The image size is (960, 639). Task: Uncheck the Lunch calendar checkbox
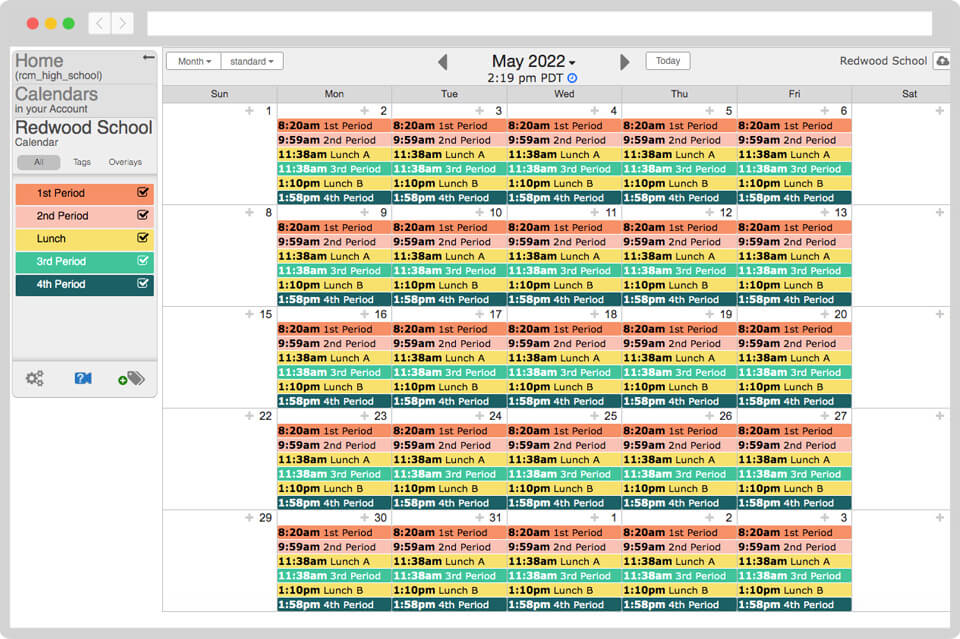(143, 238)
